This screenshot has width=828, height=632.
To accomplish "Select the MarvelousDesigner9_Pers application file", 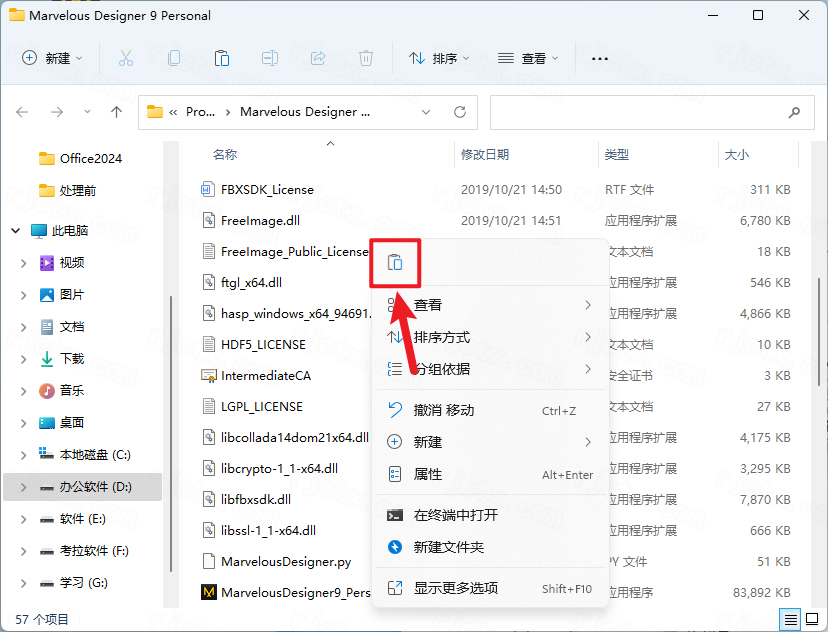I will click(x=286, y=592).
